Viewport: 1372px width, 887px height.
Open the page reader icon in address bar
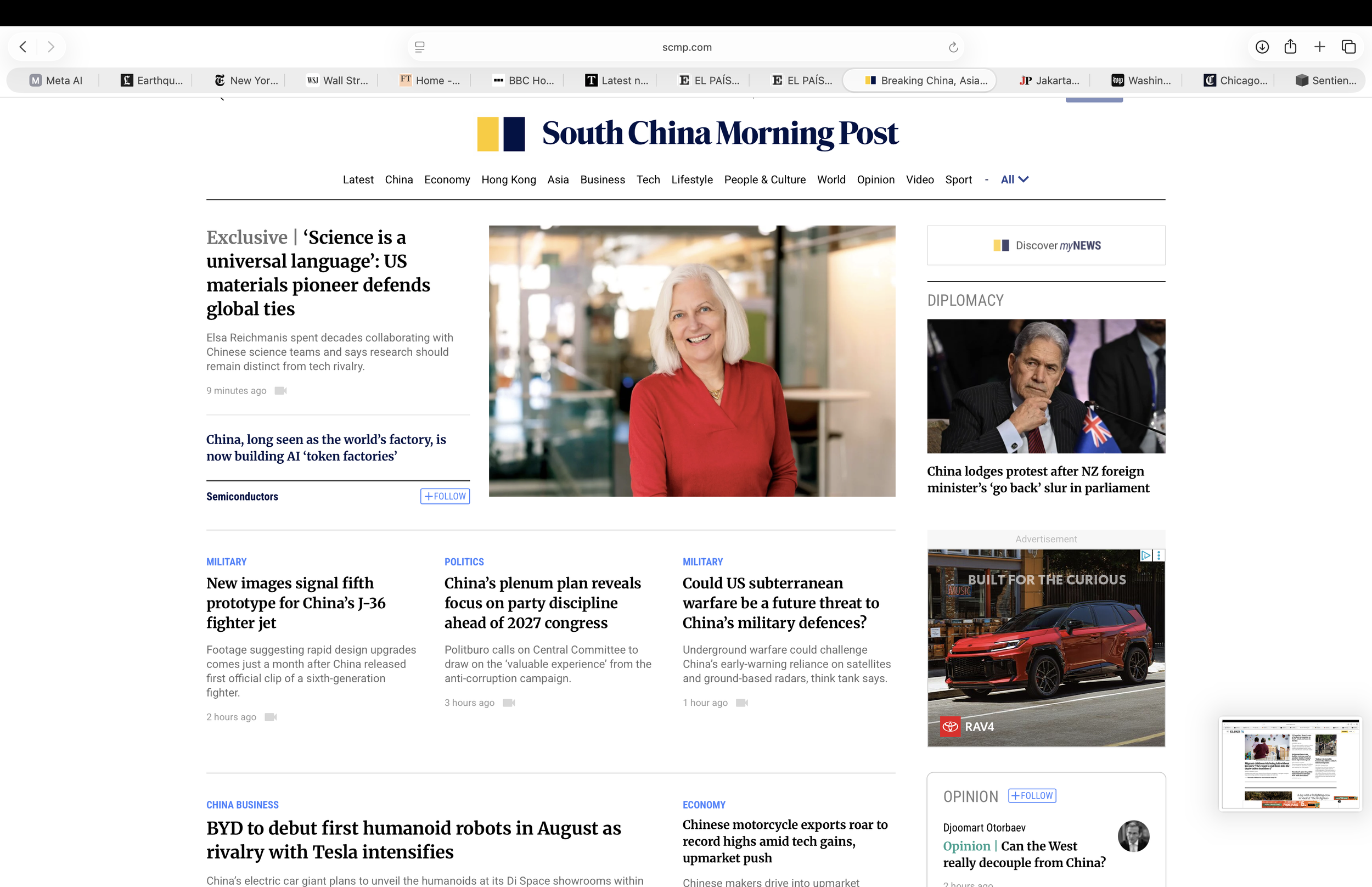coord(420,47)
